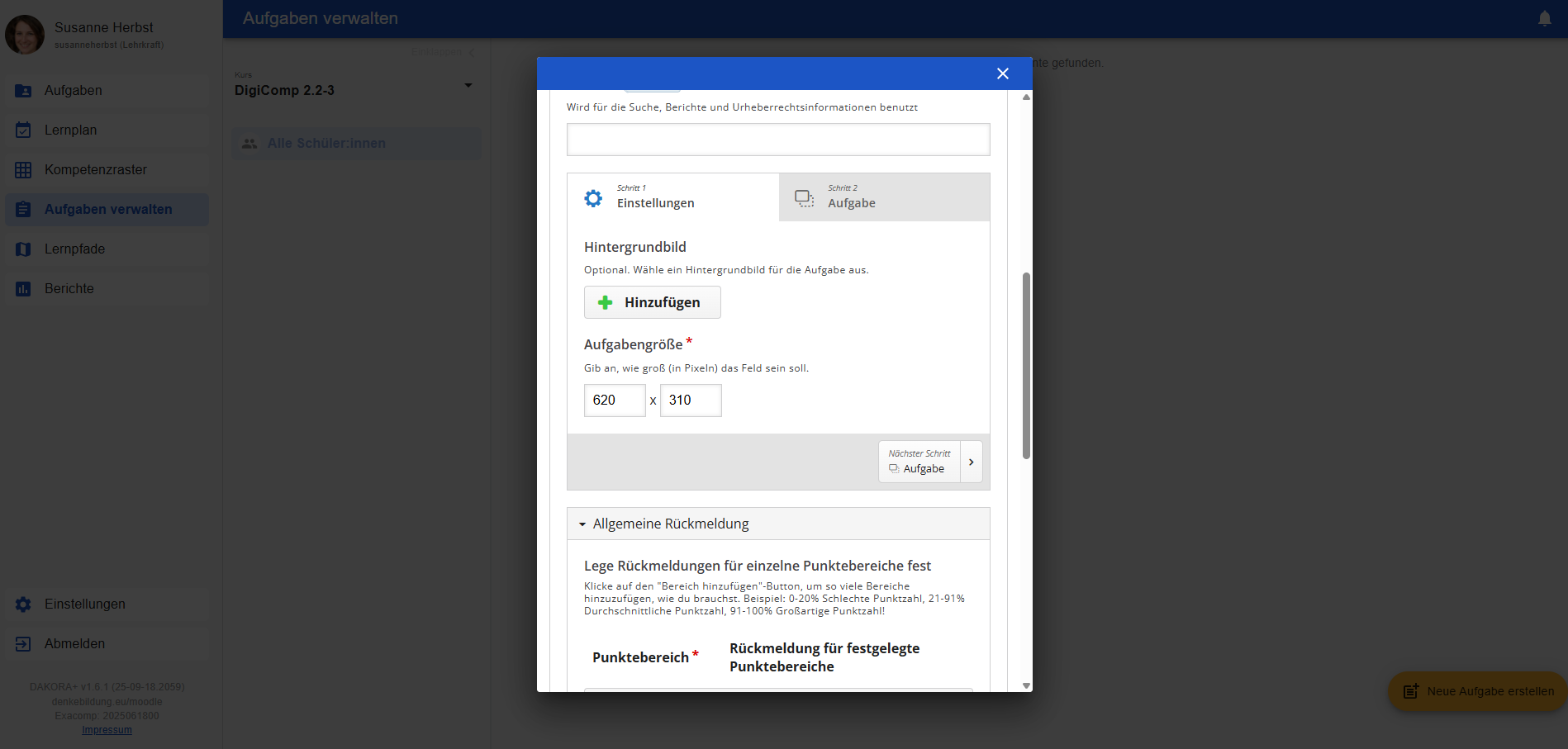
Task: Click the next step chevron arrow
Action: (x=971, y=462)
